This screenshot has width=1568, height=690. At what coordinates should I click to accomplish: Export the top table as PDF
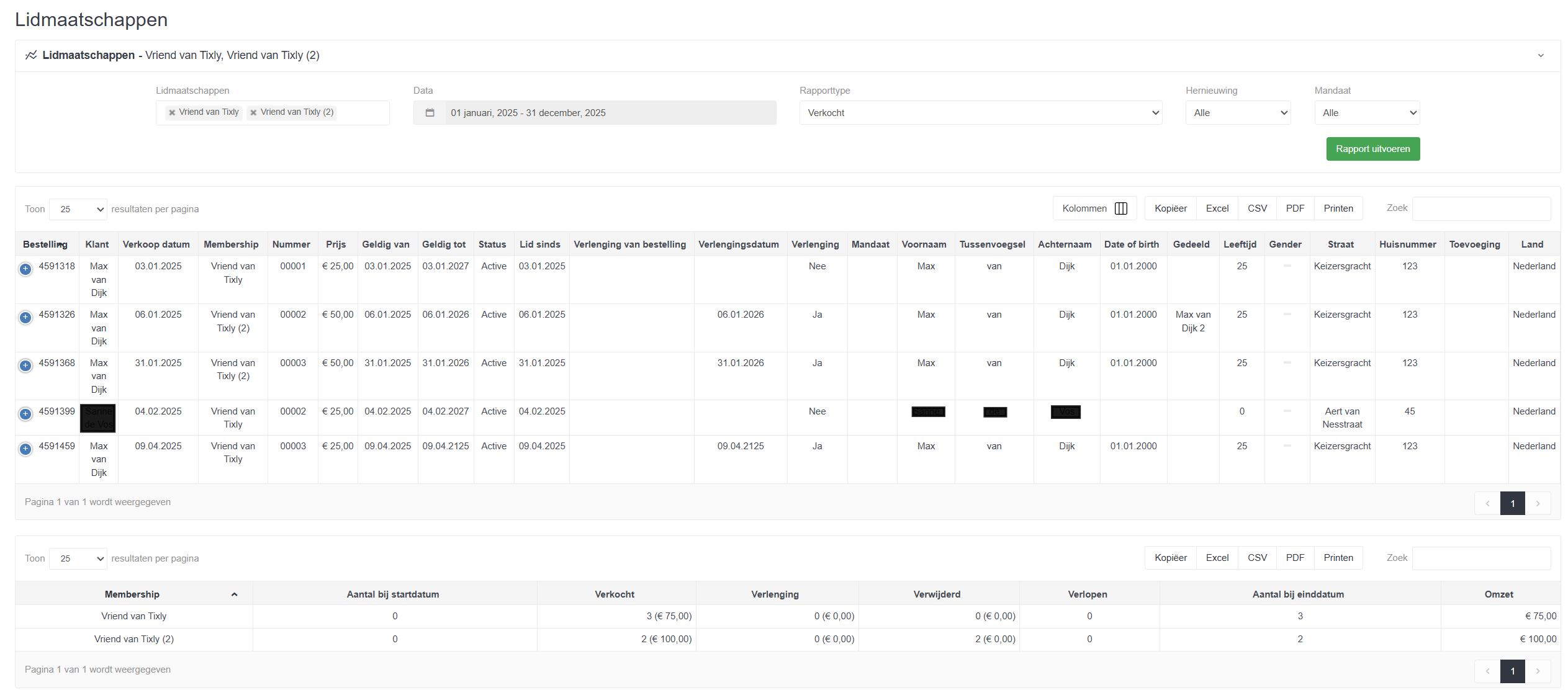click(1295, 208)
